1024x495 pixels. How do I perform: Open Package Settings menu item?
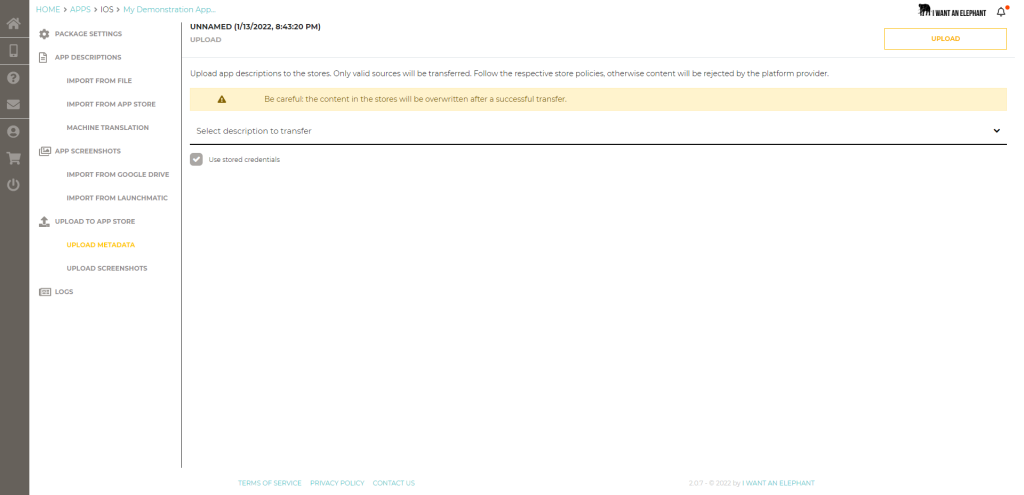pos(88,34)
